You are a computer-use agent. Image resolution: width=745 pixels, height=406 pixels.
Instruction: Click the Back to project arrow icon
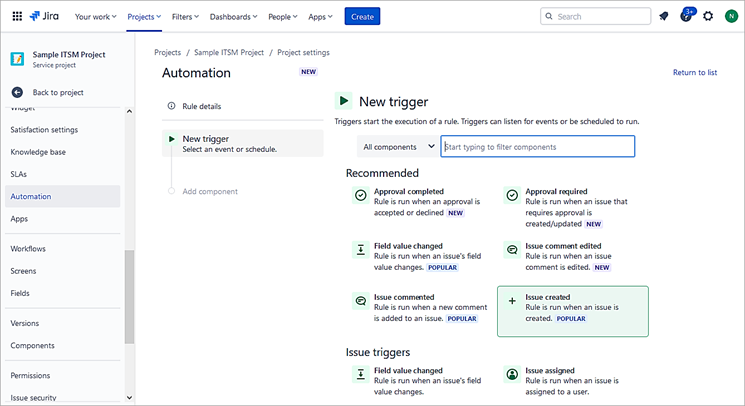point(17,92)
